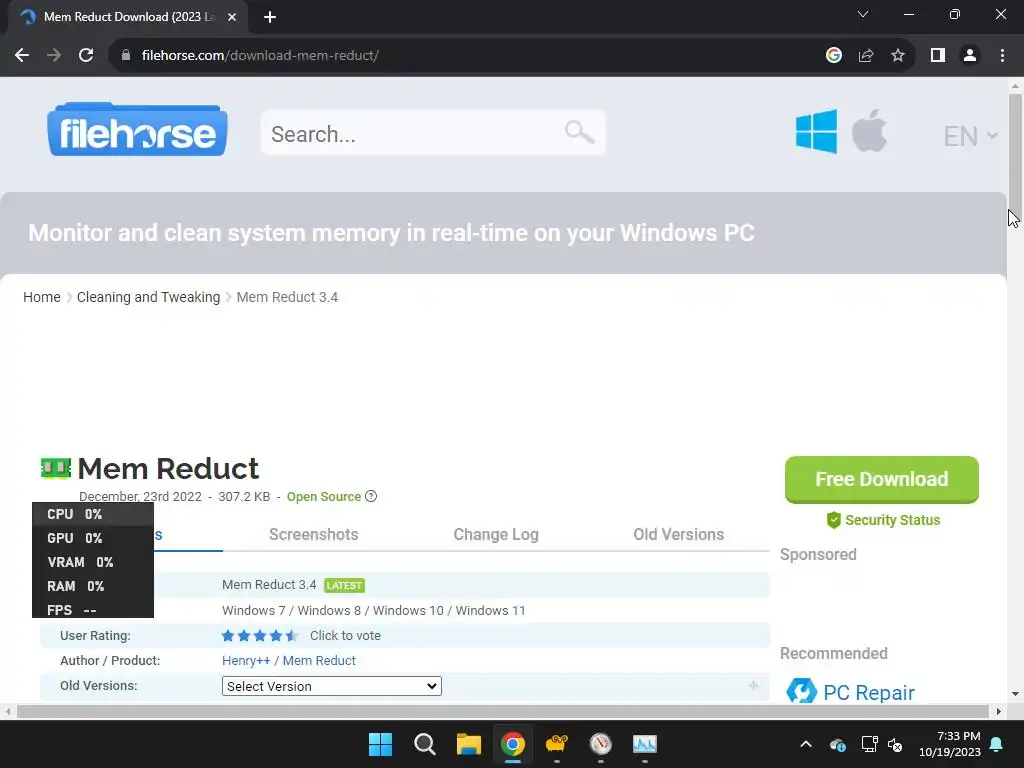Click scrollbar down arrow
This screenshot has width=1024, height=768.
click(x=1016, y=694)
